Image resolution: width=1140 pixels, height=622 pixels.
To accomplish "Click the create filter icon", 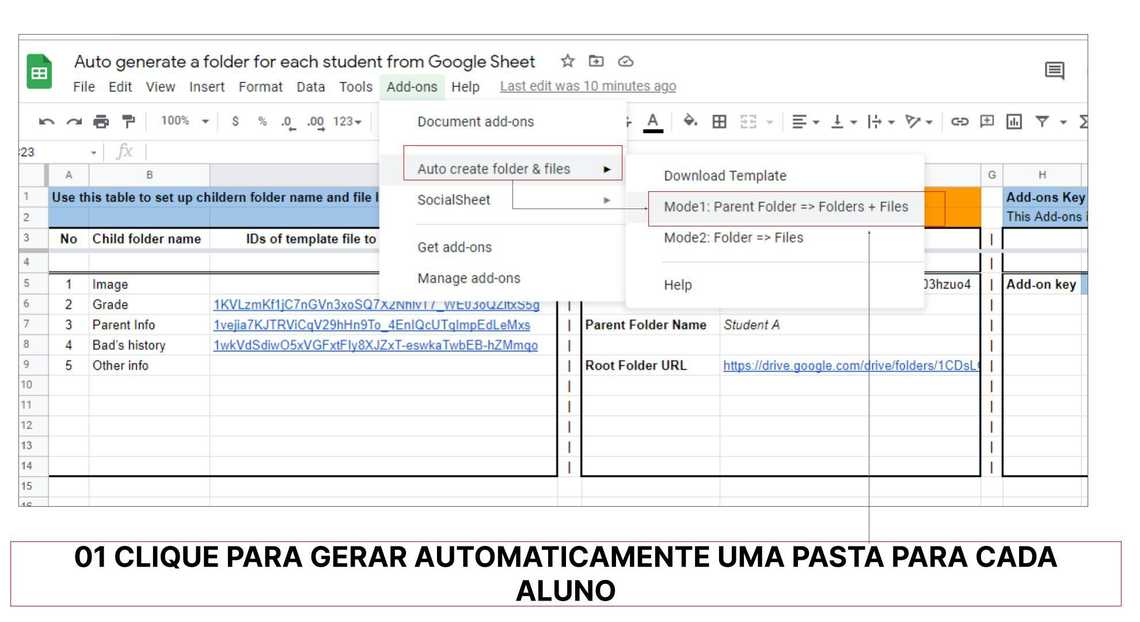I will click(1042, 121).
